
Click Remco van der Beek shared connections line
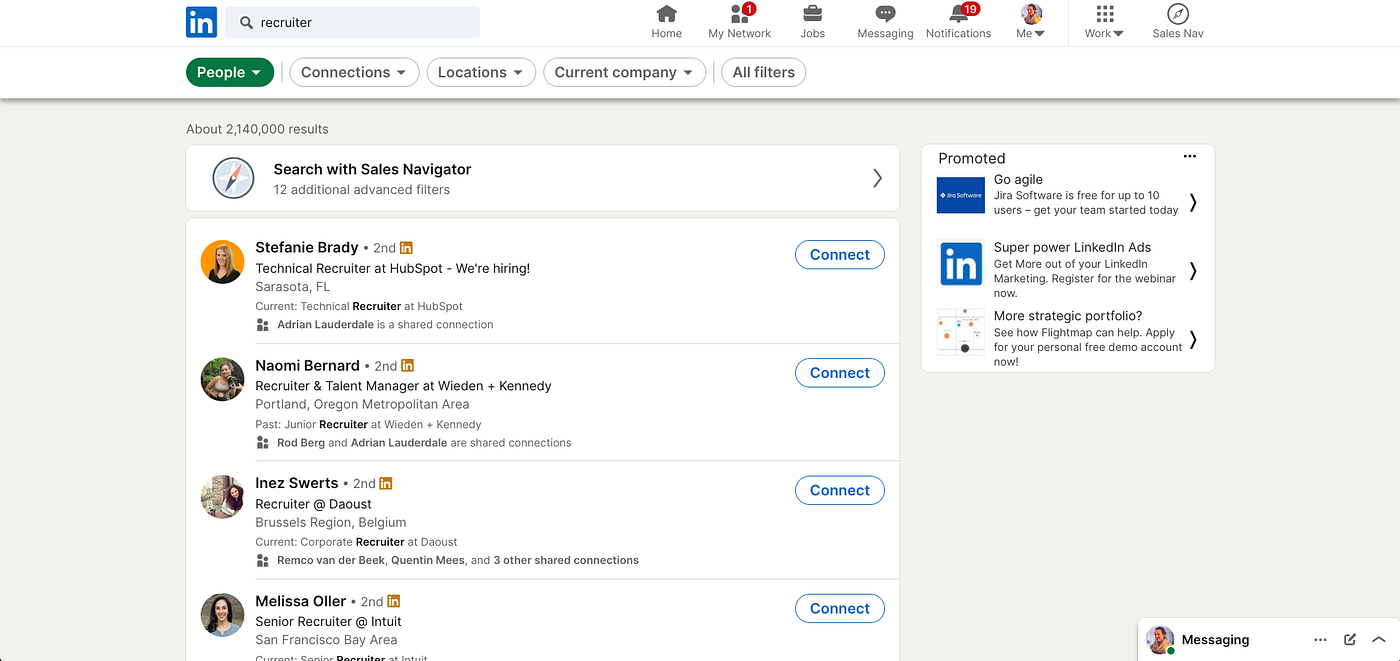[458, 561]
